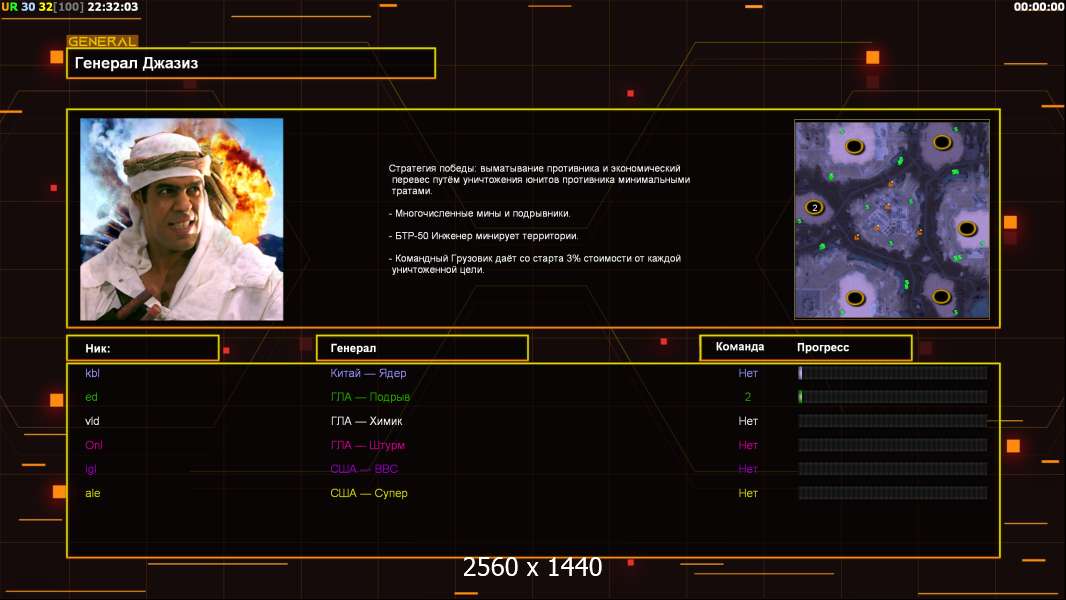The image size is (1066, 600).
Task: Click team number 2 for player ed
Action: (748, 397)
